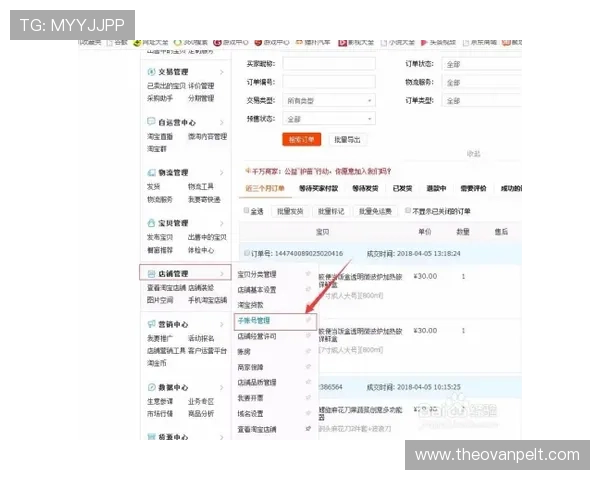Expand the 数据中心 chevron
Screen dimensions: 600x480
(x=222, y=387)
